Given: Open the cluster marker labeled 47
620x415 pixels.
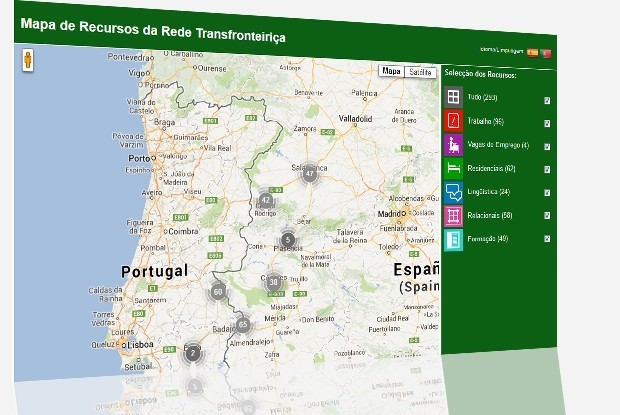Looking at the screenshot, I should 310,173.
